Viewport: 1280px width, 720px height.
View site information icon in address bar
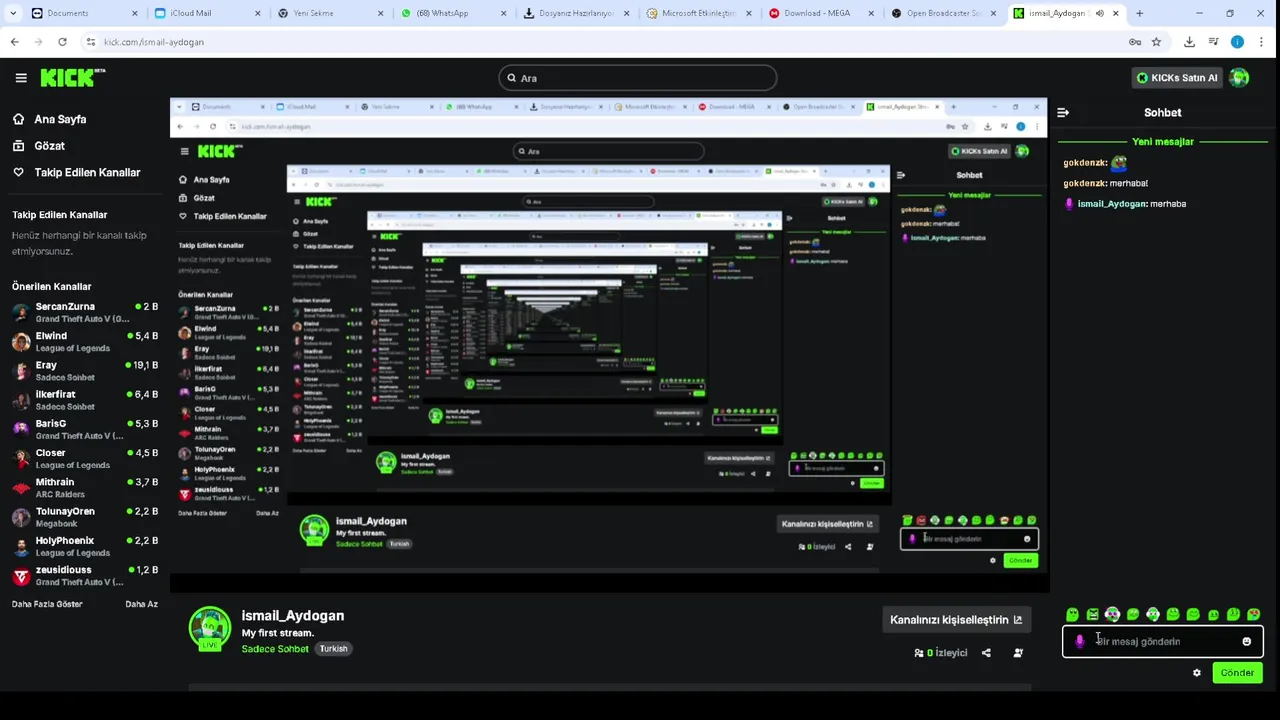[90, 42]
